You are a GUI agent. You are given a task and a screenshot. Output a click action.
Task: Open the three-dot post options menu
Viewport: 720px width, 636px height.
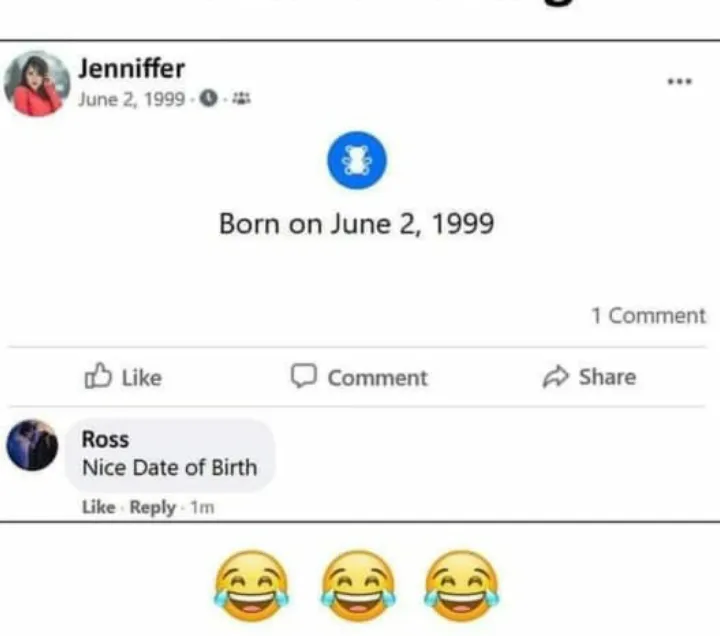pos(680,82)
